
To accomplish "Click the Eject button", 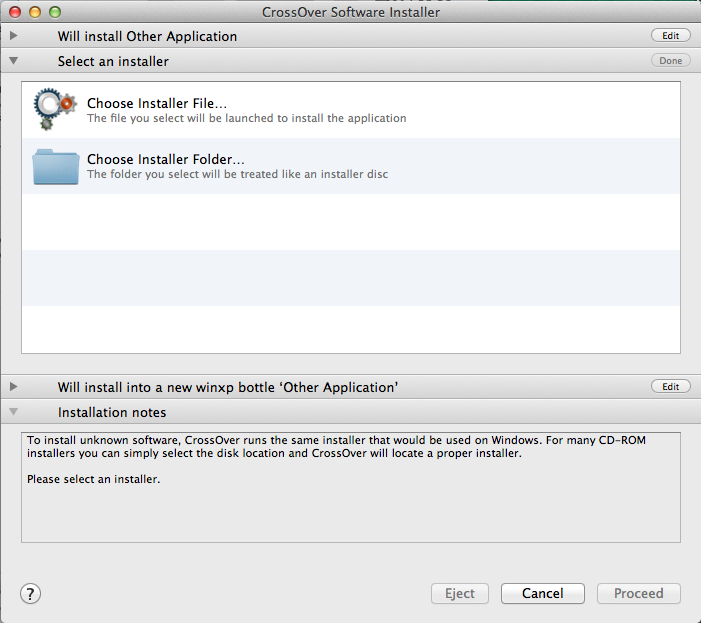I will coord(460,594).
